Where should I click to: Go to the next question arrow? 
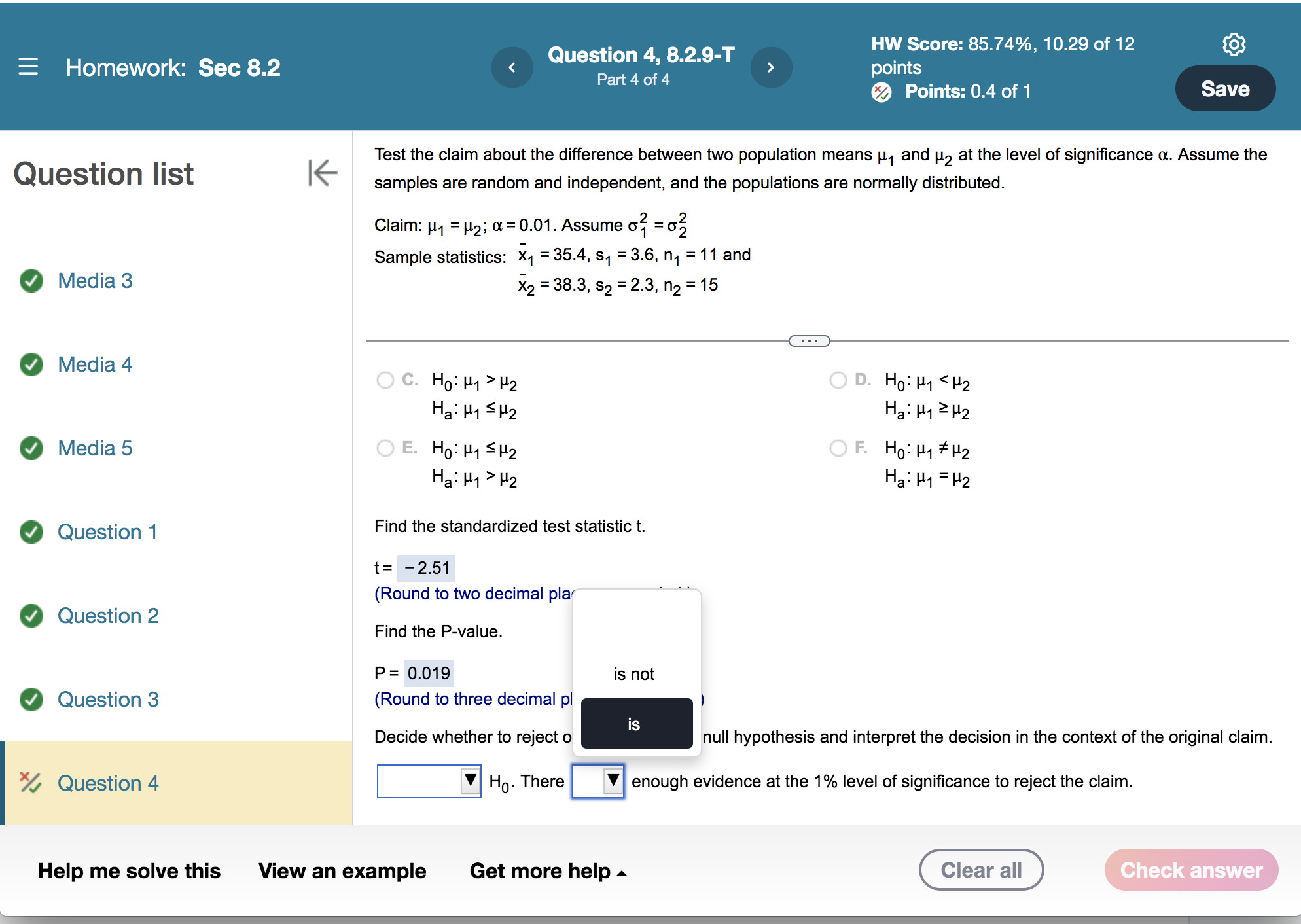[x=770, y=67]
